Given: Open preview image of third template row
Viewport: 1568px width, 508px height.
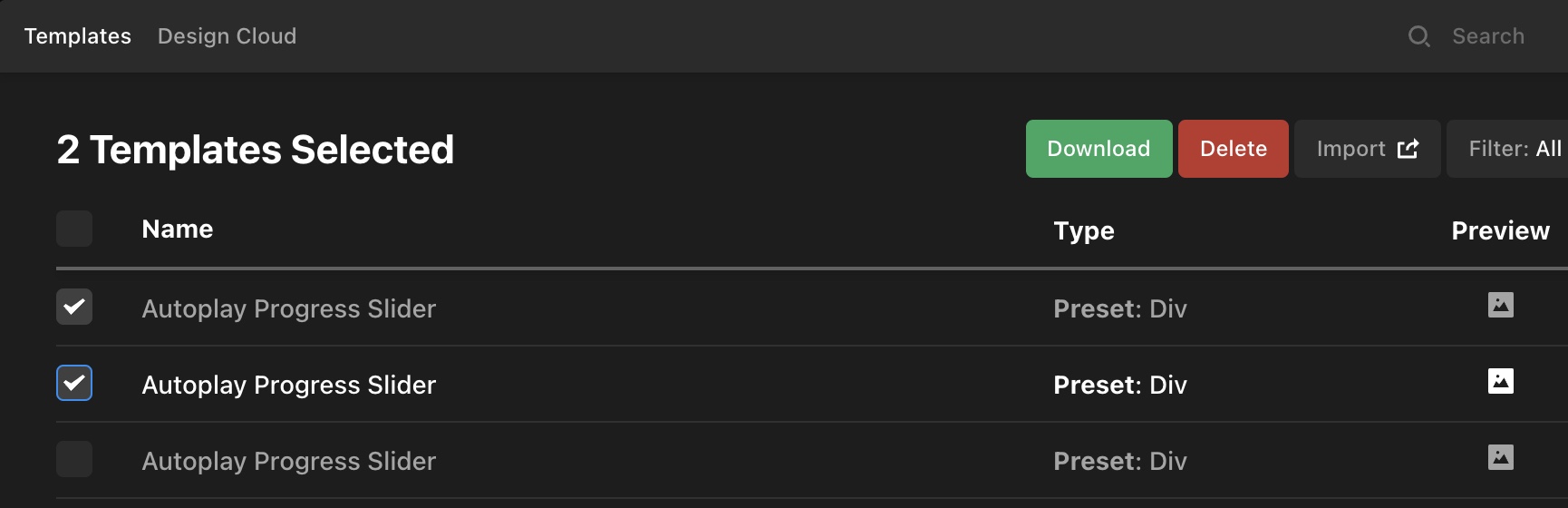Looking at the screenshot, I should pyautogui.click(x=1500, y=457).
